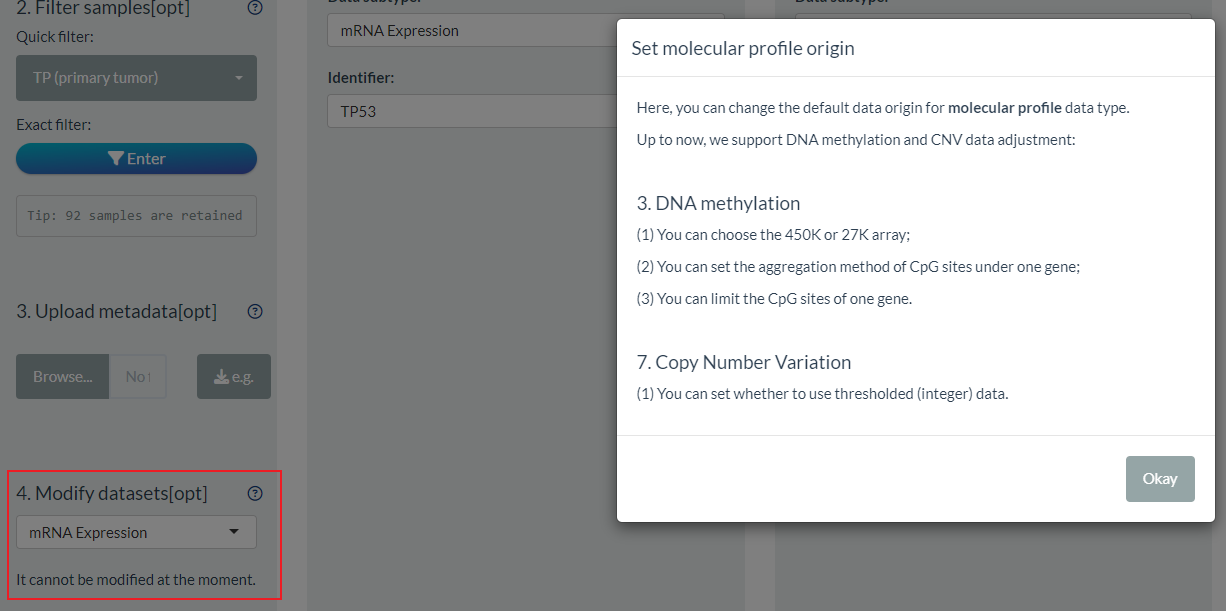Click the samples retained tip box
This screenshot has width=1226, height=611.
pos(136,215)
